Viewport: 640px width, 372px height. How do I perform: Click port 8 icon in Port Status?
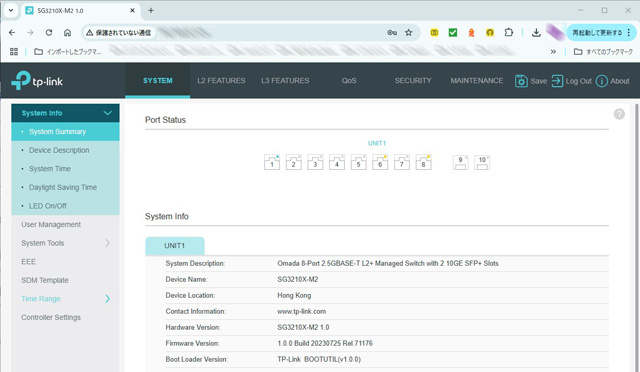coord(423,162)
